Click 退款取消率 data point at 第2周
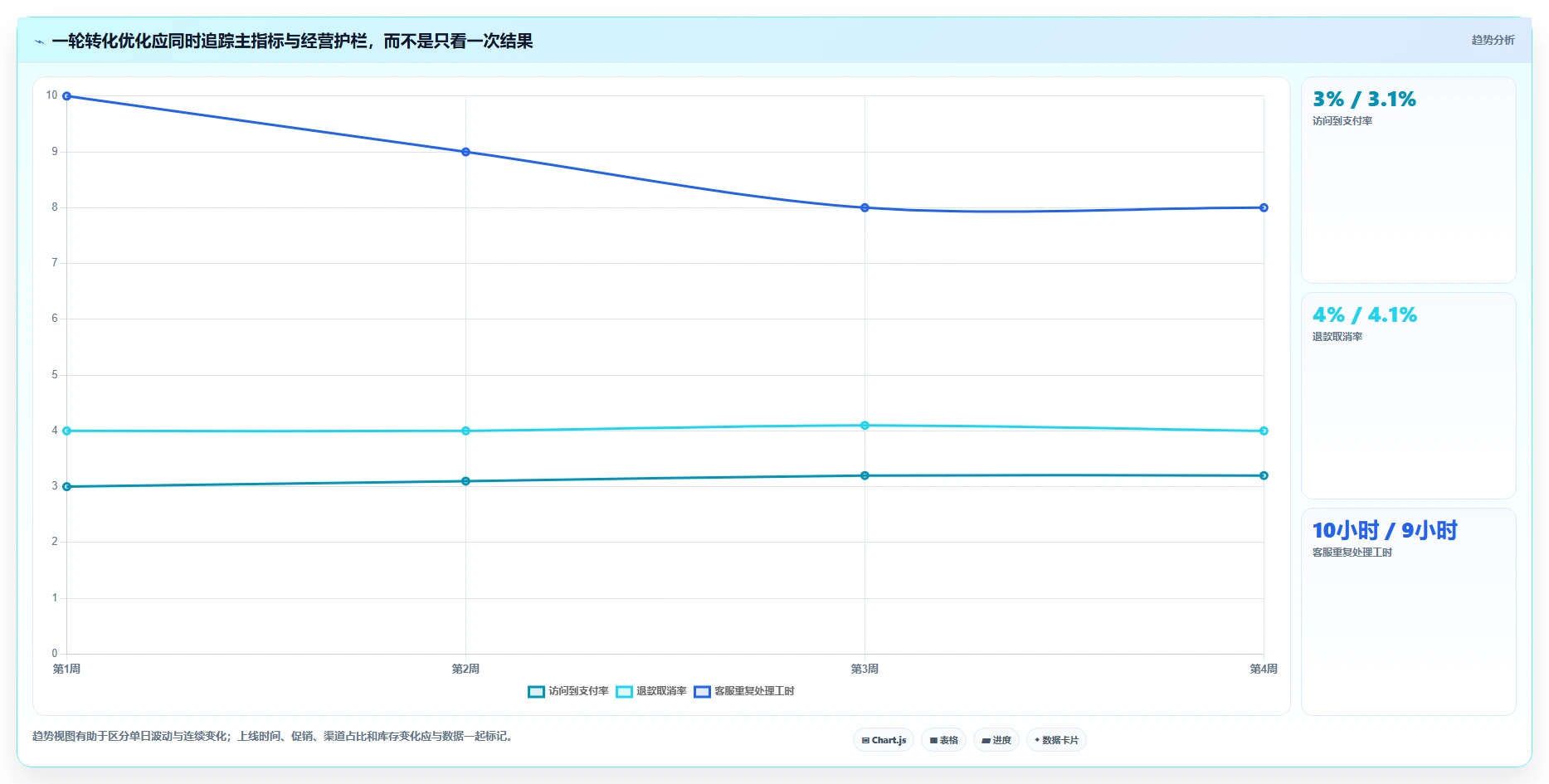Viewport: 1549px width, 784px height. 465,431
